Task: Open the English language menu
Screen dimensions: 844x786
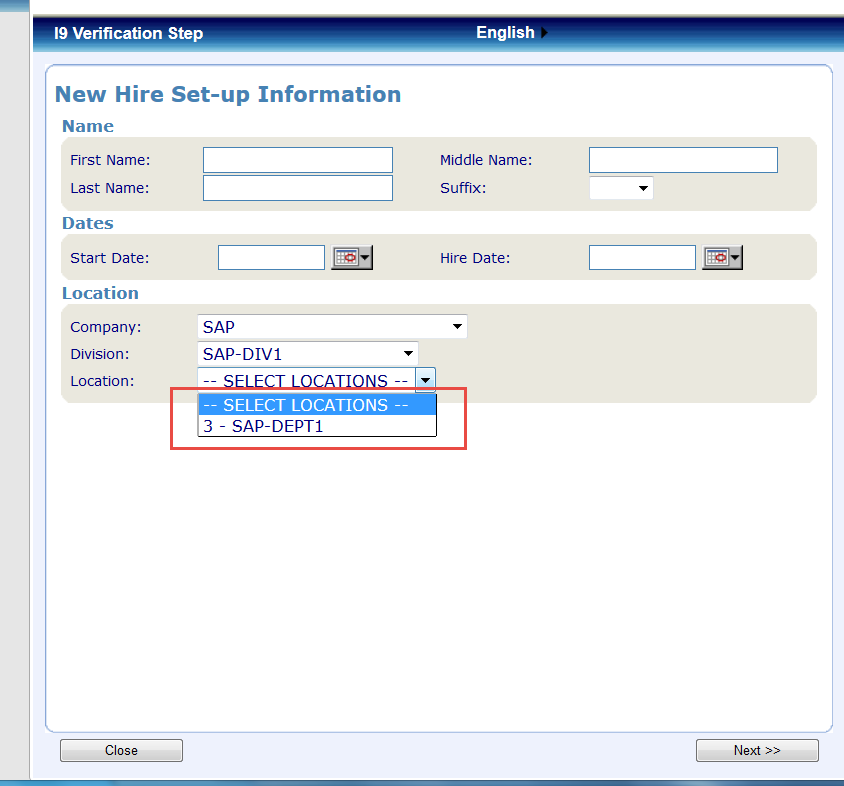Action: pyautogui.click(x=511, y=32)
